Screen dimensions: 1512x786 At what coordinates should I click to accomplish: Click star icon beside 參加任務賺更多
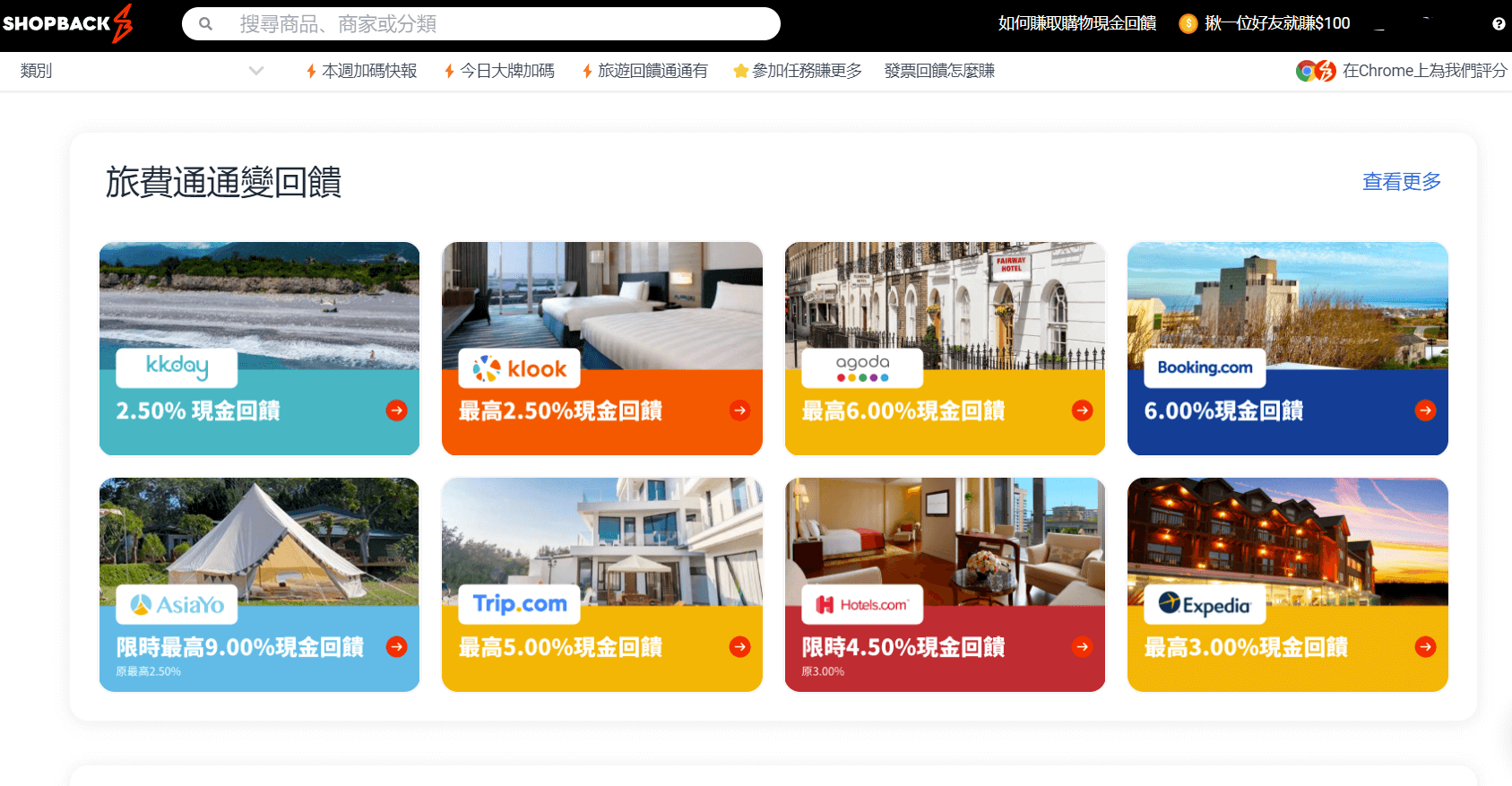click(x=741, y=71)
